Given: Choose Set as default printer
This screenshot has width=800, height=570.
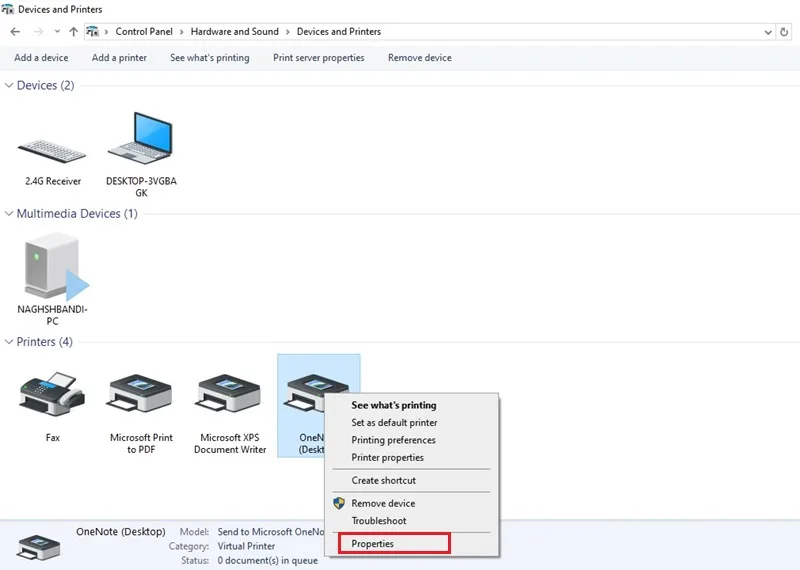Looking at the screenshot, I should [394, 423].
